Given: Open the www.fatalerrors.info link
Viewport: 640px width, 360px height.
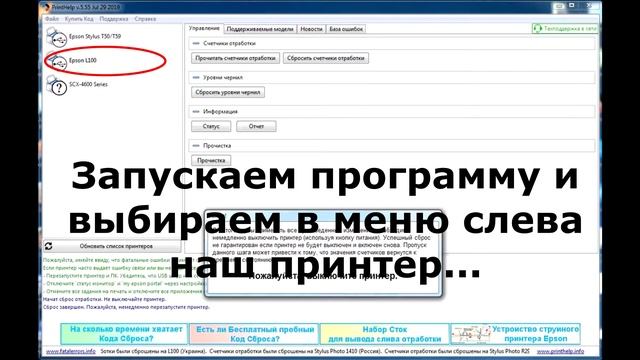Looking at the screenshot, I should click(71, 351).
